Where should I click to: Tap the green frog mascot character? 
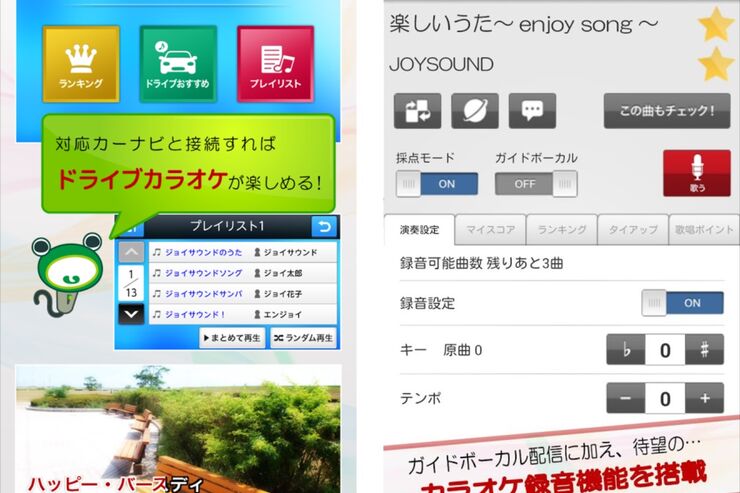[x=66, y=274]
